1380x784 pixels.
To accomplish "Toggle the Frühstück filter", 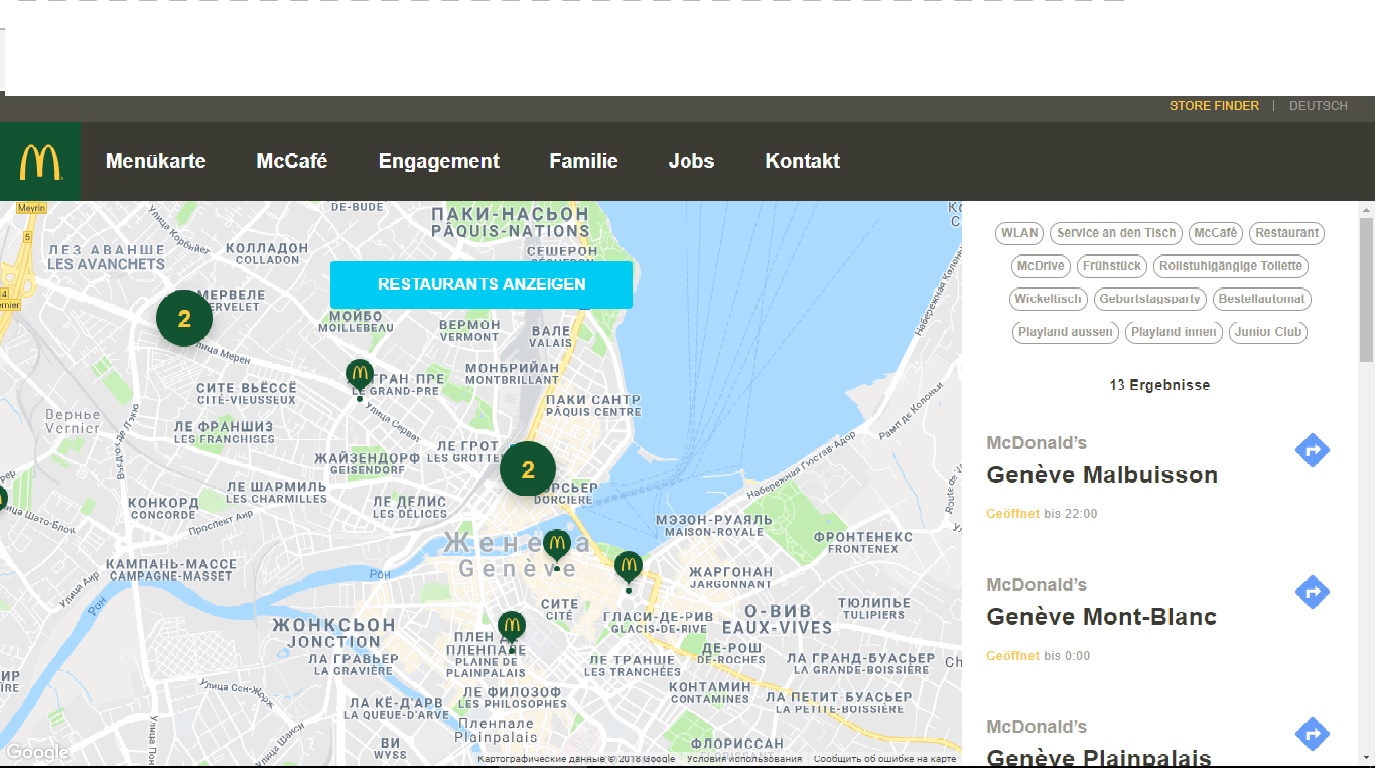I will 1112,266.
